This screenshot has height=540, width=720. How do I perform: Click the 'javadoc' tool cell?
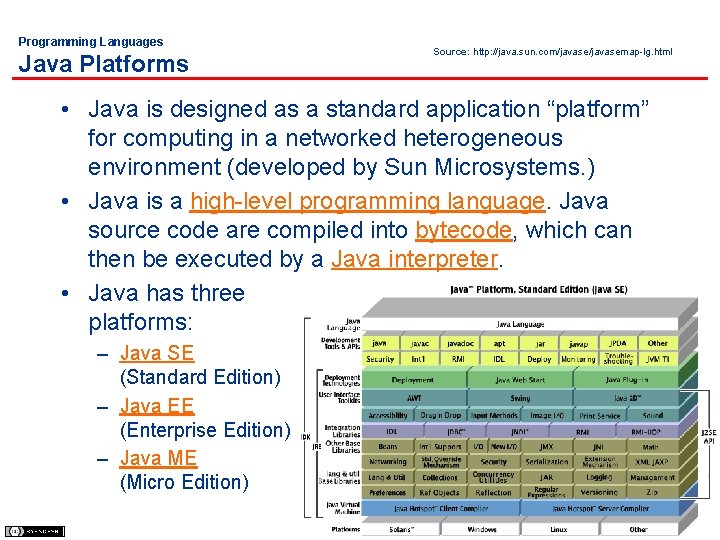(x=460, y=343)
